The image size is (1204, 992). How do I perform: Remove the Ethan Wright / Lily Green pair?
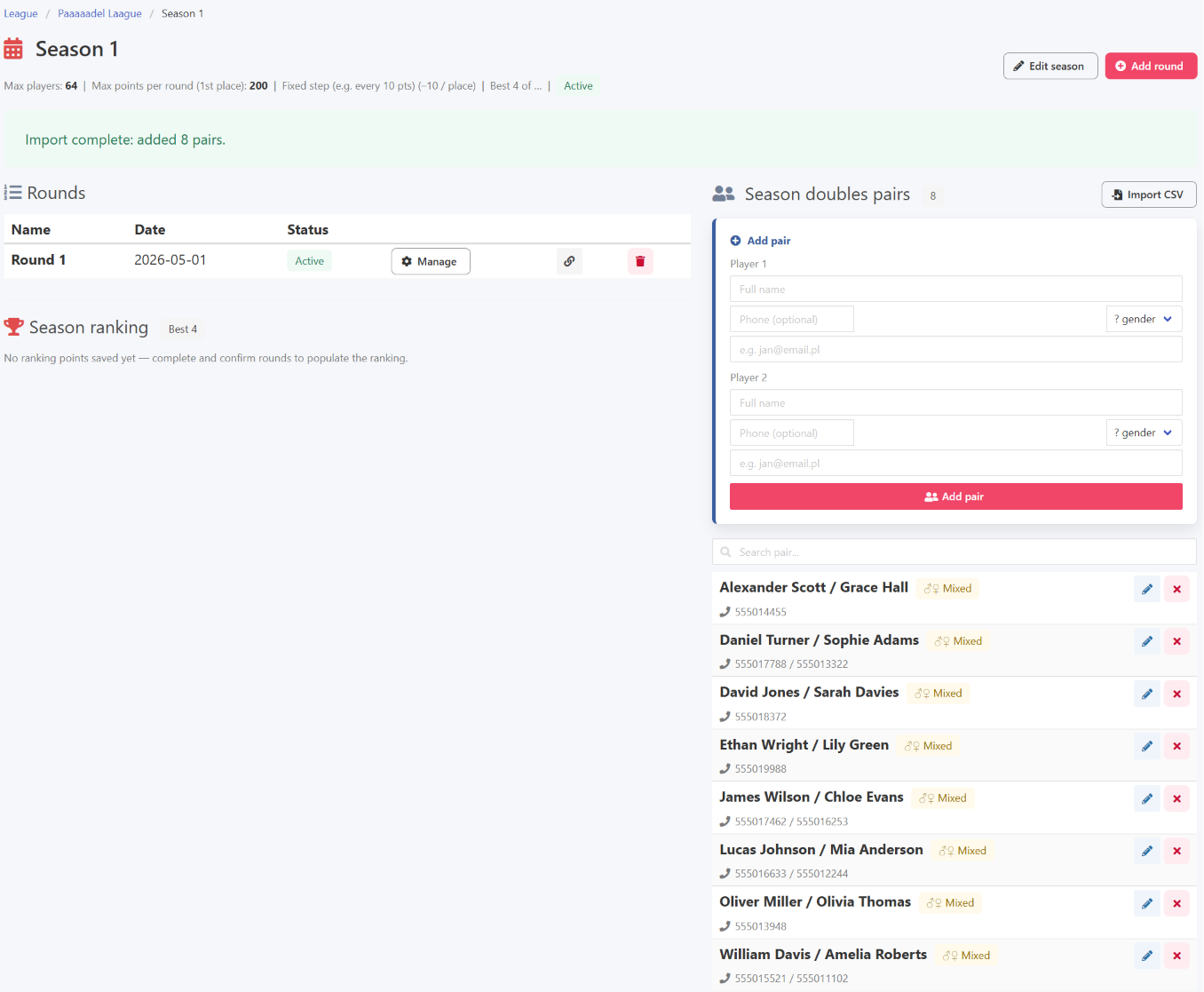point(1176,746)
